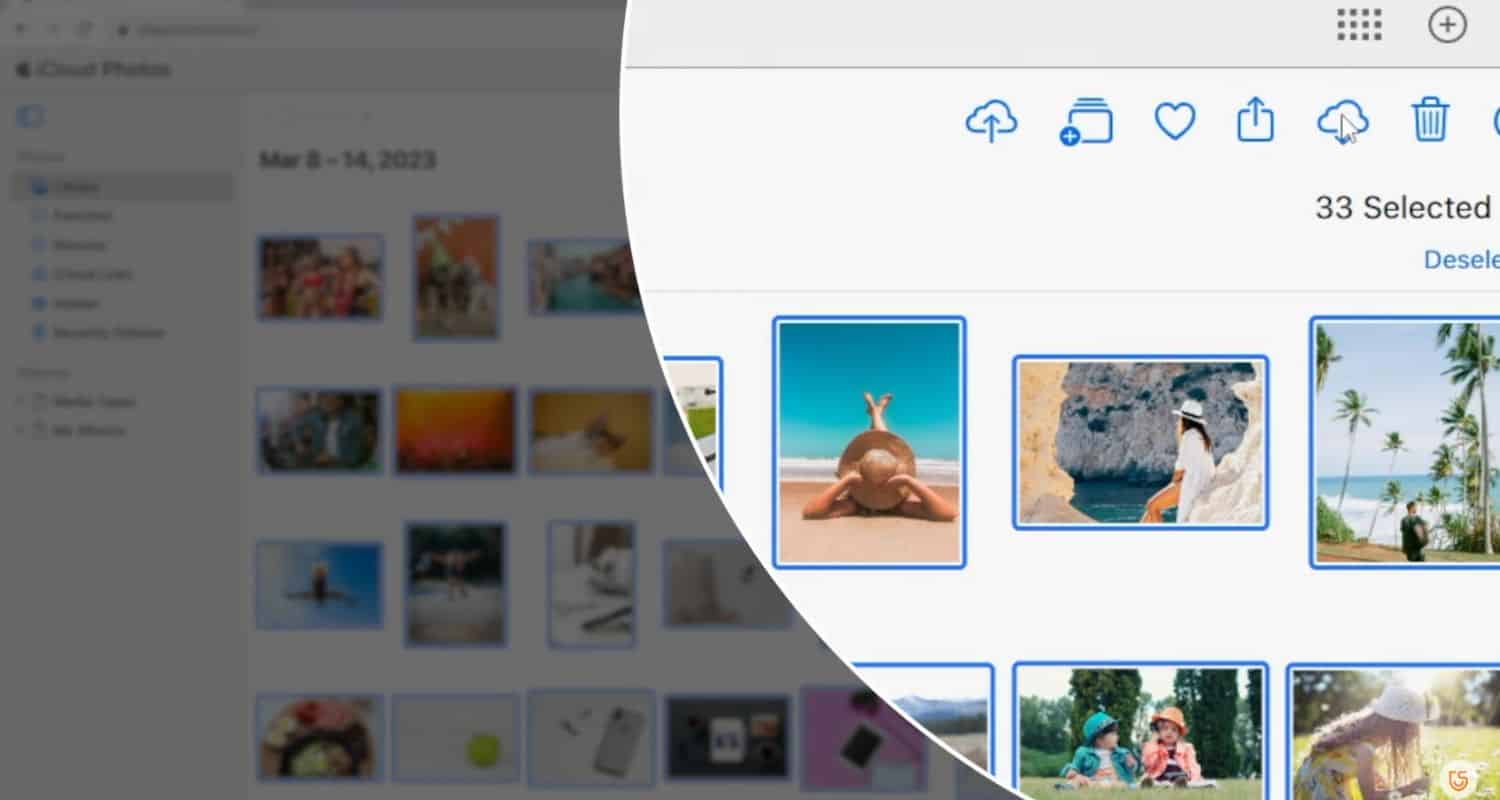Click the circled plus icon
Viewport: 1500px width, 800px height.
click(1447, 25)
